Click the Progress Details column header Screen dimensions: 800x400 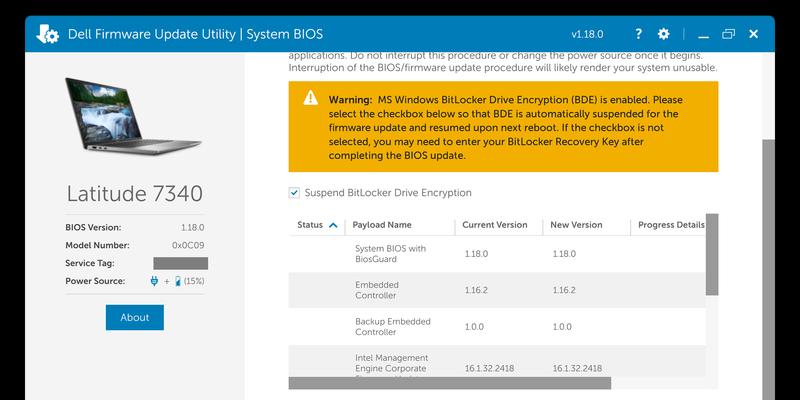(x=671, y=225)
